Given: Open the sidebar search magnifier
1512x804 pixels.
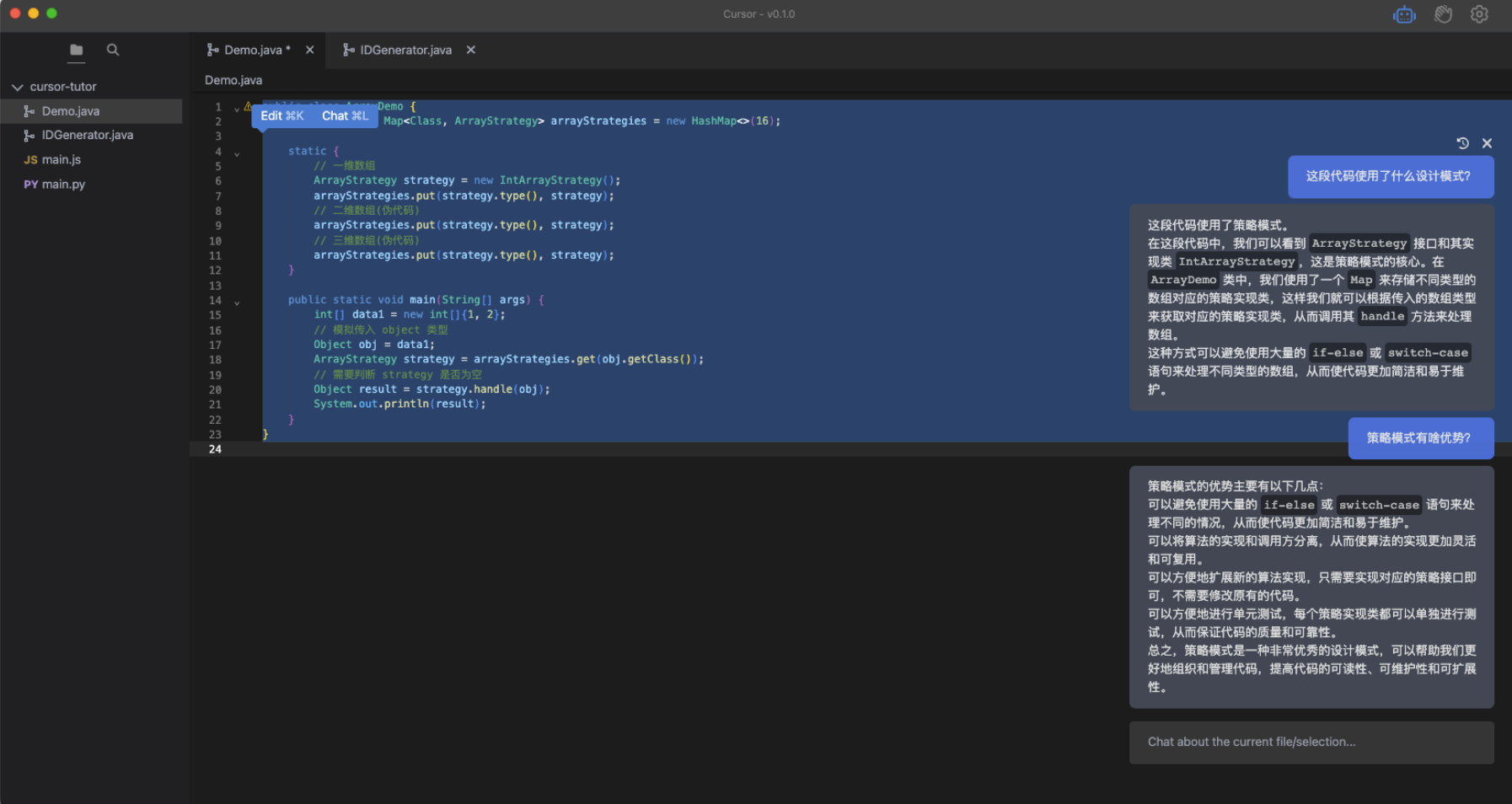Looking at the screenshot, I should tap(113, 50).
